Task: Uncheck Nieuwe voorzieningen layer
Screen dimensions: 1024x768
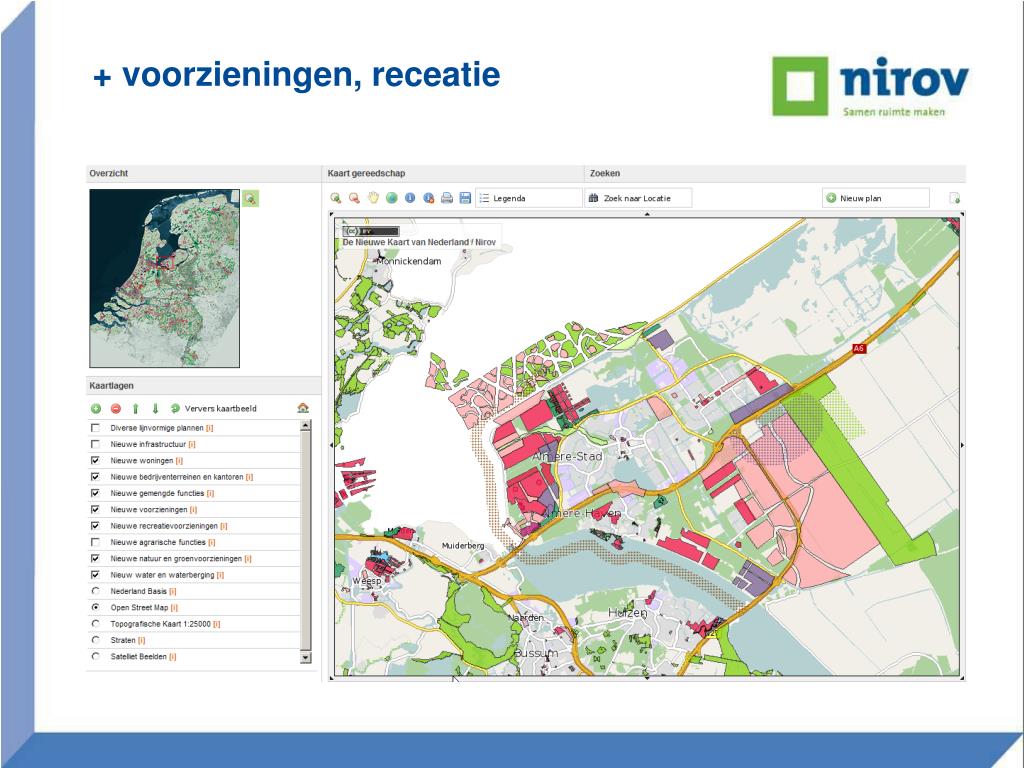Action: (x=95, y=509)
